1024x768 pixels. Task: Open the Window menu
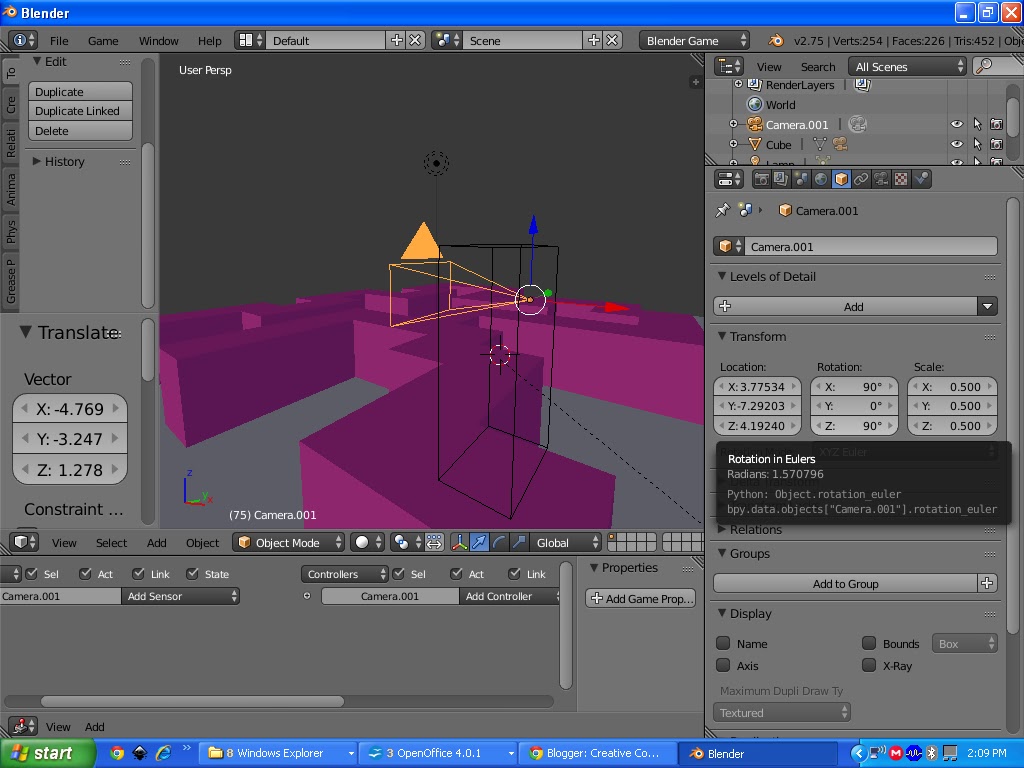[159, 40]
